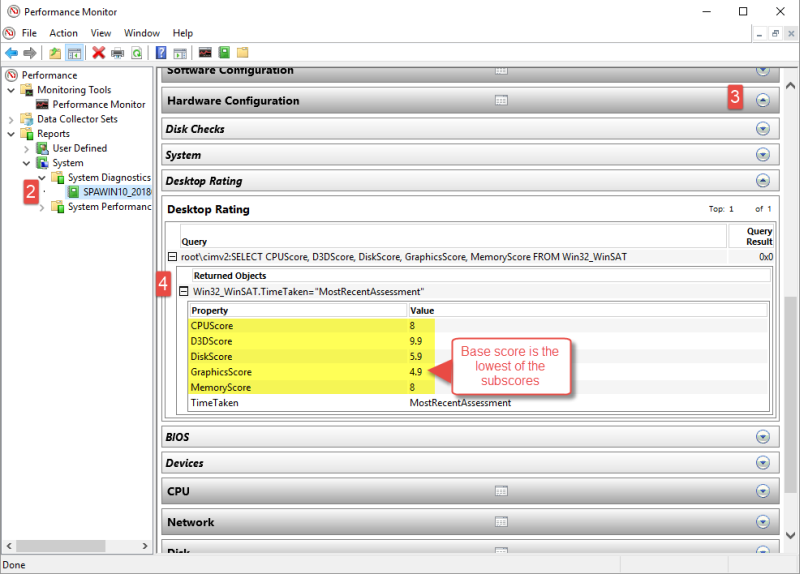800x574 pixels.
Task: Click the table icon in Hardware Configuration header
Action: 501,101
